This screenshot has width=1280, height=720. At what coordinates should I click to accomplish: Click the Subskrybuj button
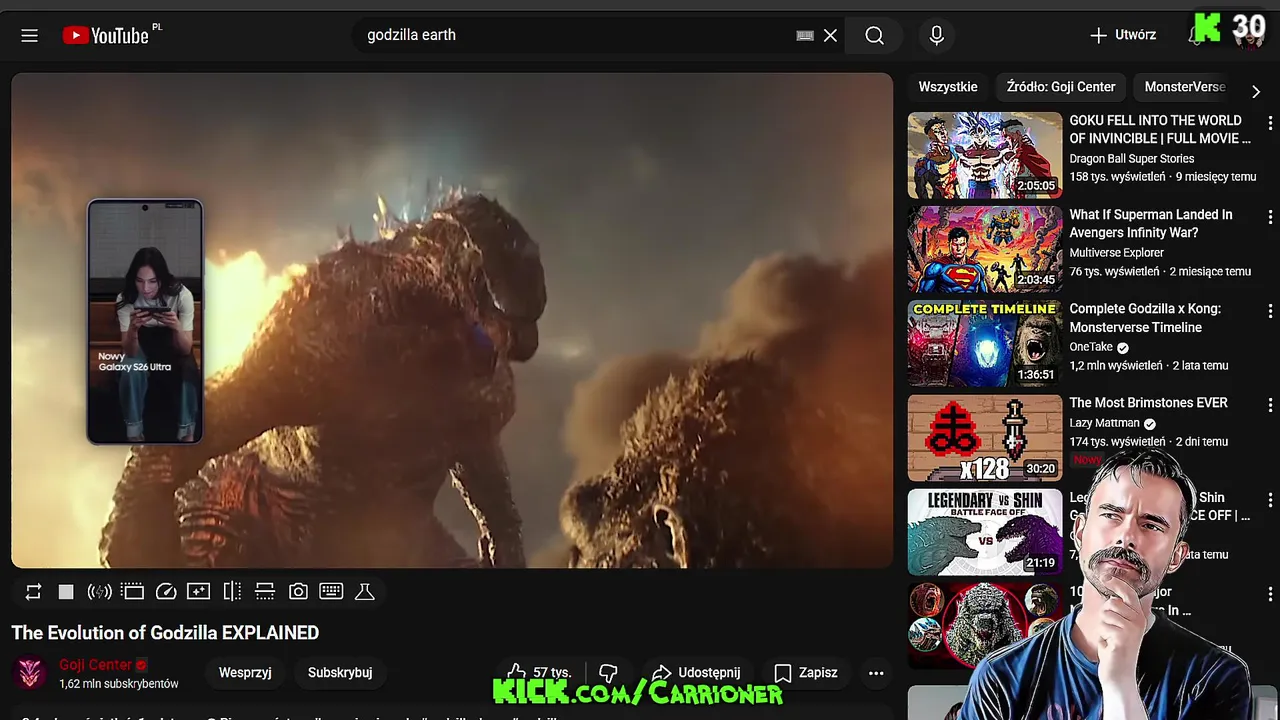[340, 673]
